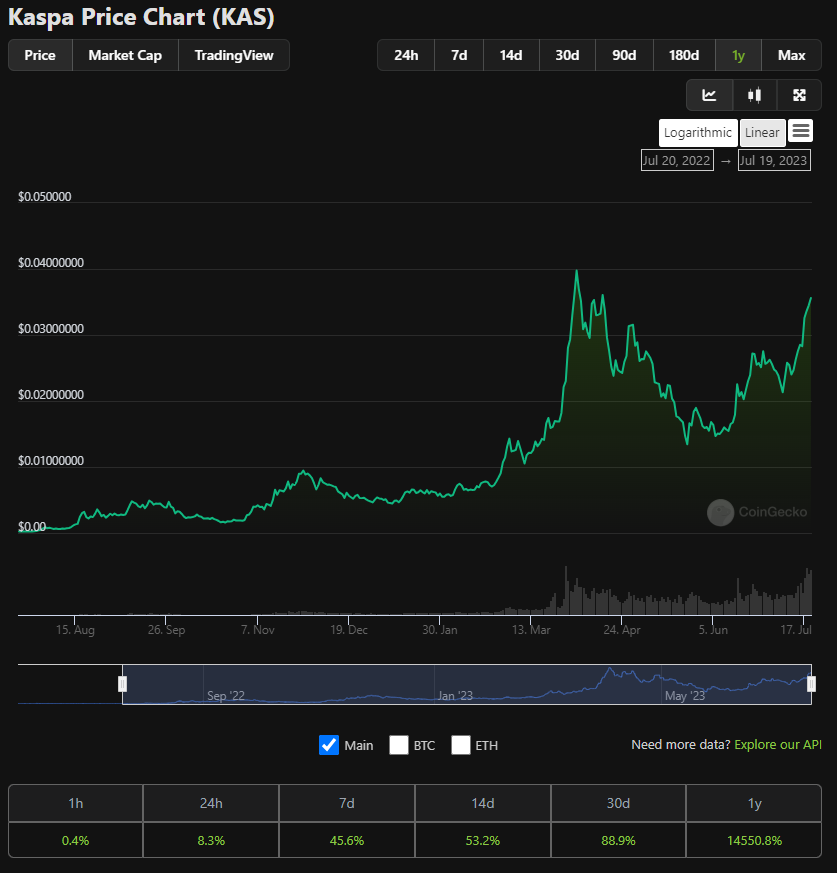
Task: Open the Price tab
Action: point(40,55)
